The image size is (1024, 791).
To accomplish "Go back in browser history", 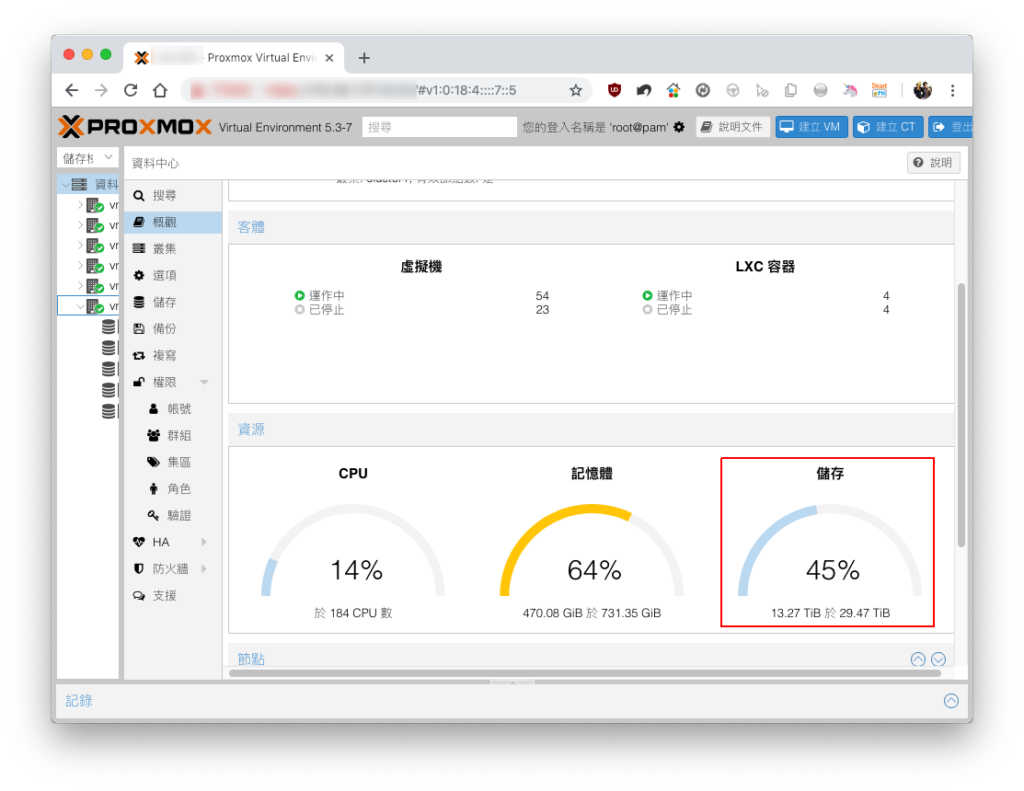I will (72, 90).
